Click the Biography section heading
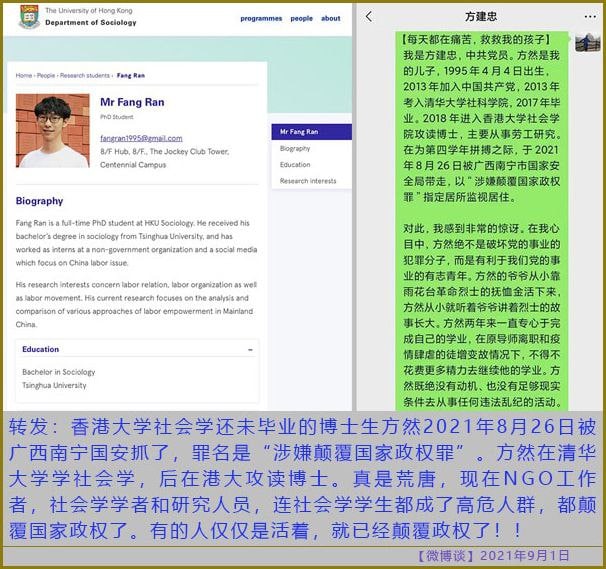Viewport: 606px width, 569px height. click(x=40, y=201)
